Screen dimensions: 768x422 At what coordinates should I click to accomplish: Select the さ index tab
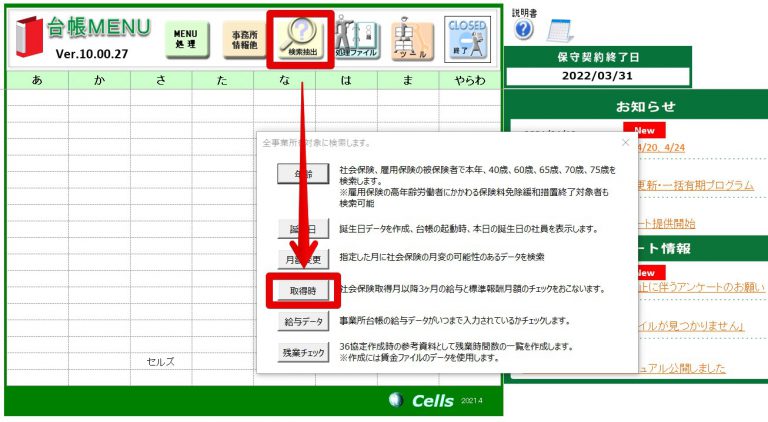click(x=161, y=80)
